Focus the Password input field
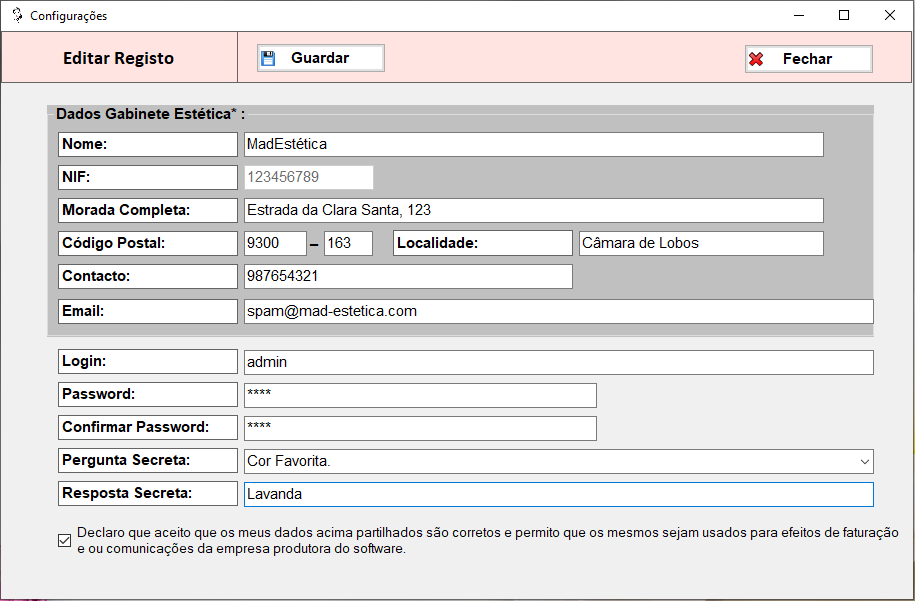The width and height of the screenshot is (915, 601). (420, 395)
